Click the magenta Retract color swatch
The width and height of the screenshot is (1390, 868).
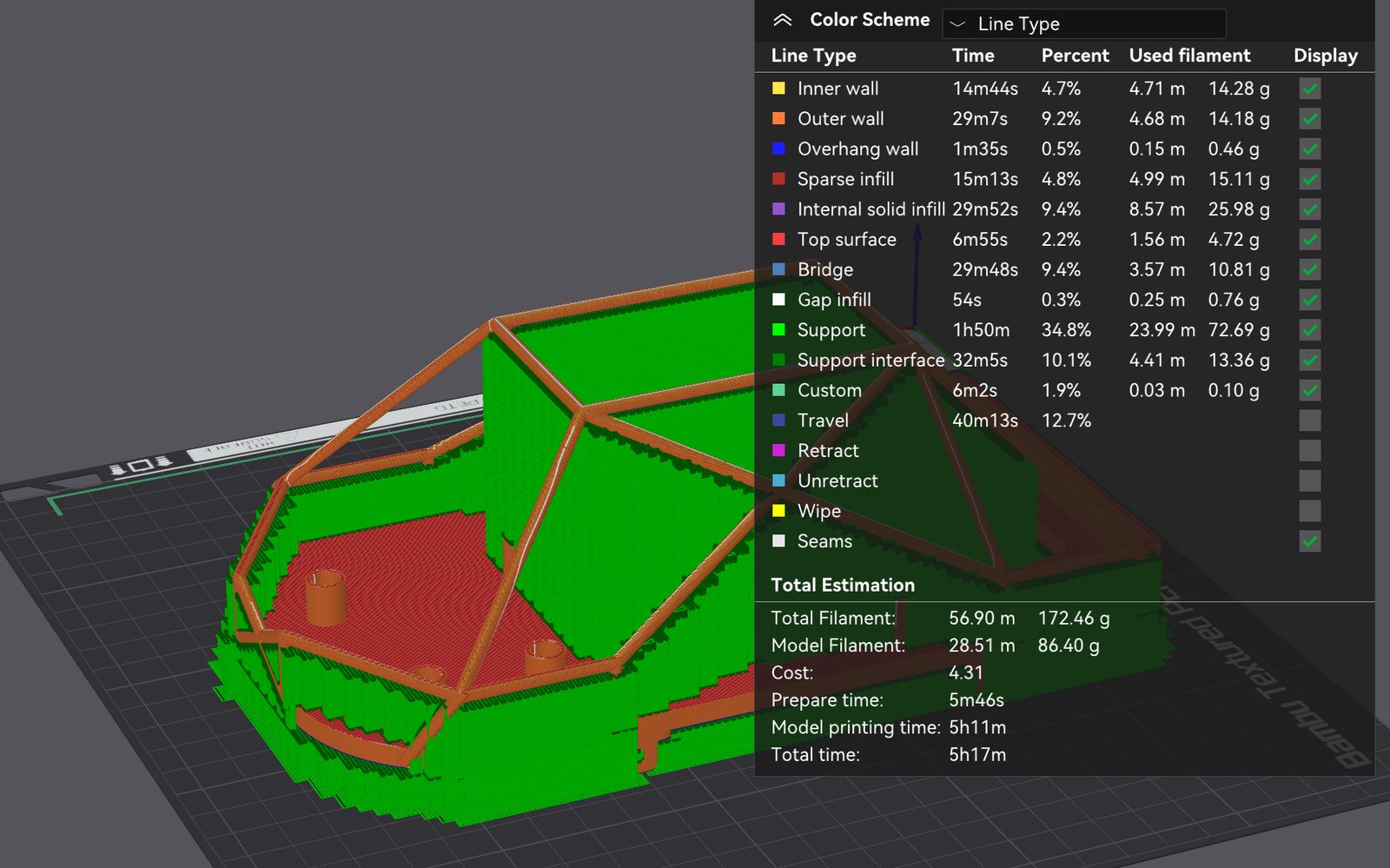(778, 450)
